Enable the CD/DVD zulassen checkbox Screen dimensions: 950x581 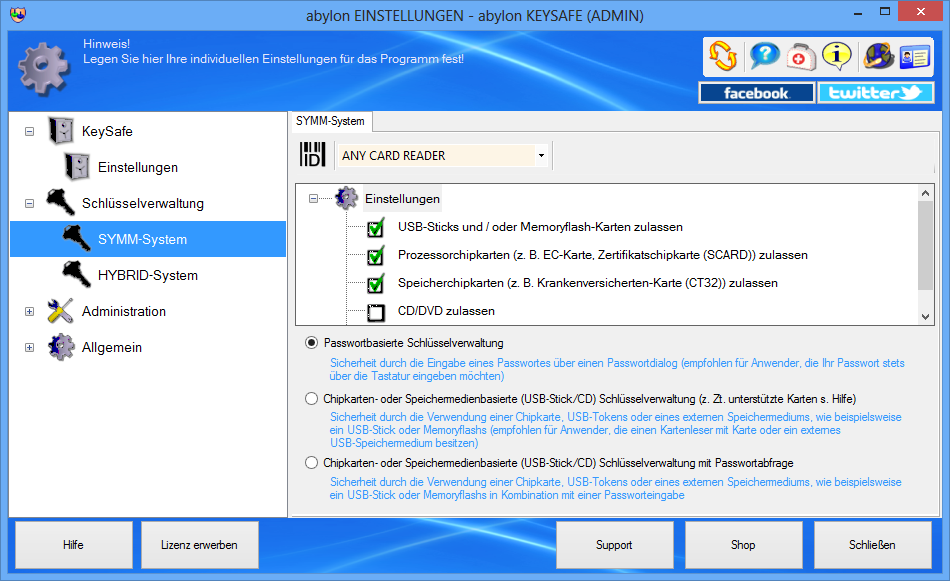pos(376,312)
